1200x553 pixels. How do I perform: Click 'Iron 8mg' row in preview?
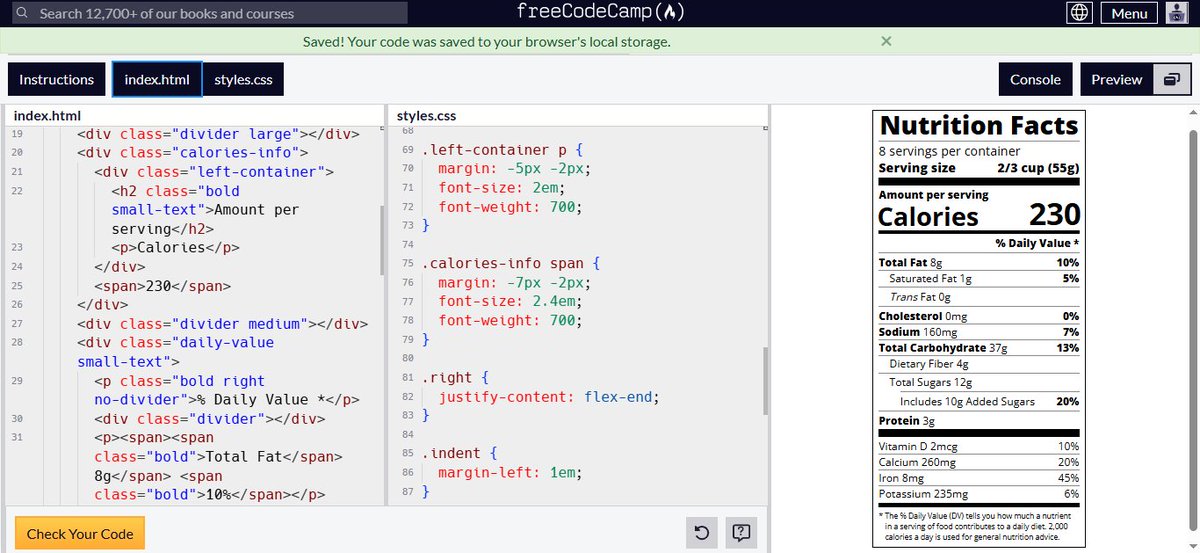[979, 478]
